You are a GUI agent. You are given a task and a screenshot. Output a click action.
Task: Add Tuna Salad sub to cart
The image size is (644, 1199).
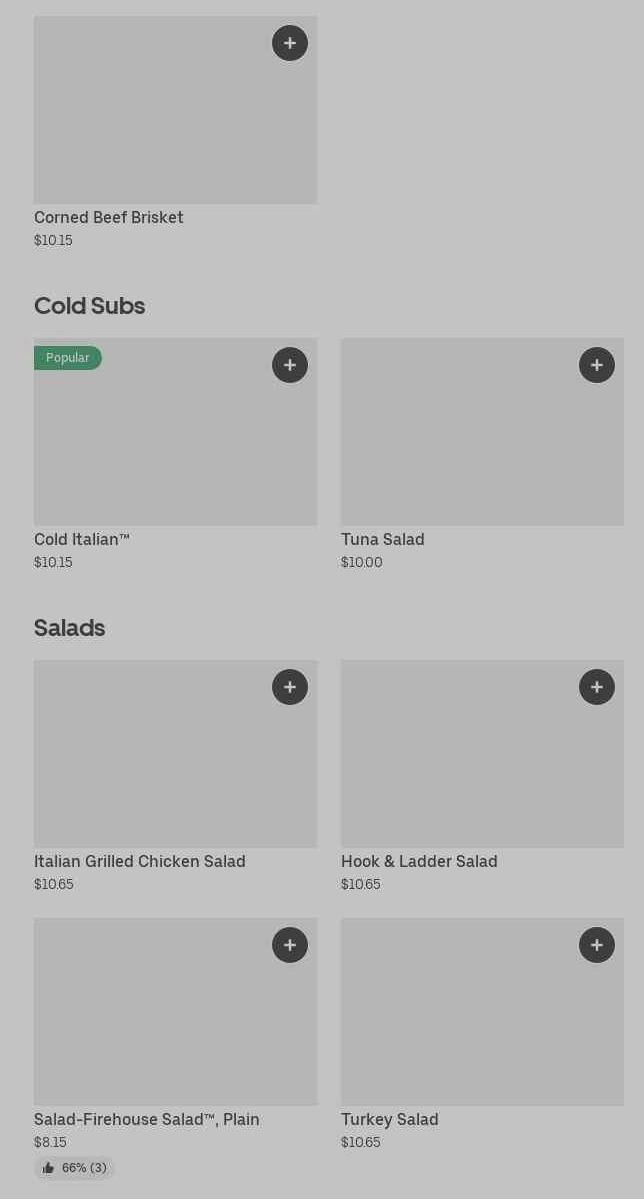(597, 365)
